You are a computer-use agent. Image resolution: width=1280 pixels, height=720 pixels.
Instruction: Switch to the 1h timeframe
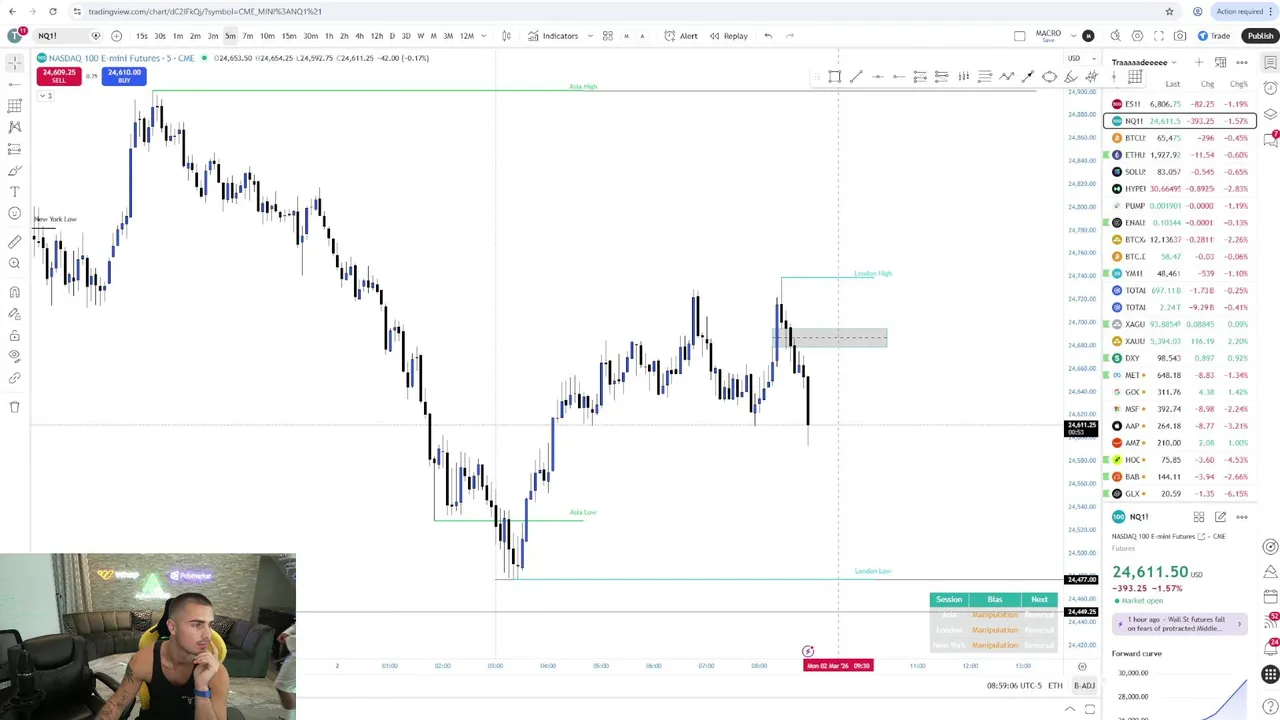329,36
